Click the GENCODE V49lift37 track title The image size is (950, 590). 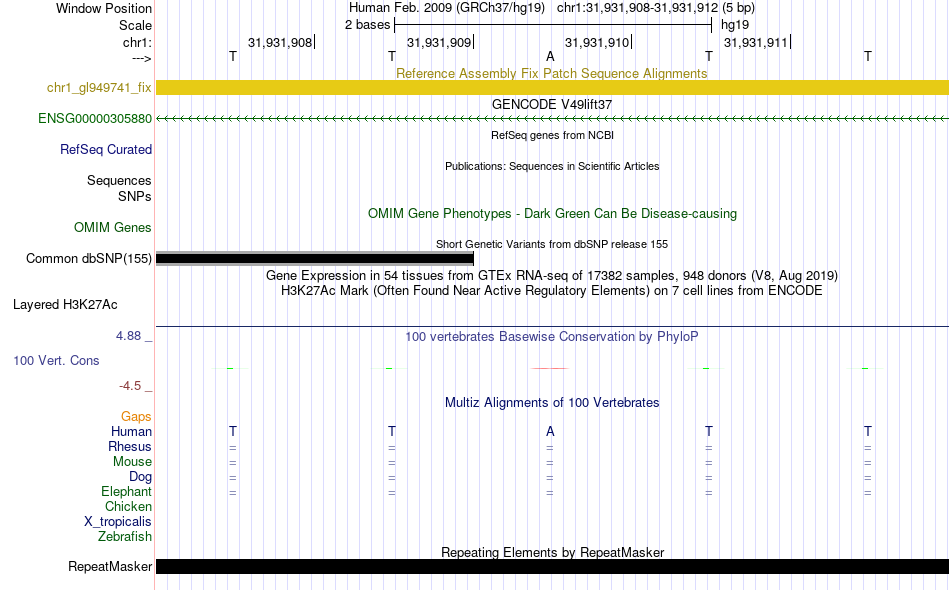[551, 104]
